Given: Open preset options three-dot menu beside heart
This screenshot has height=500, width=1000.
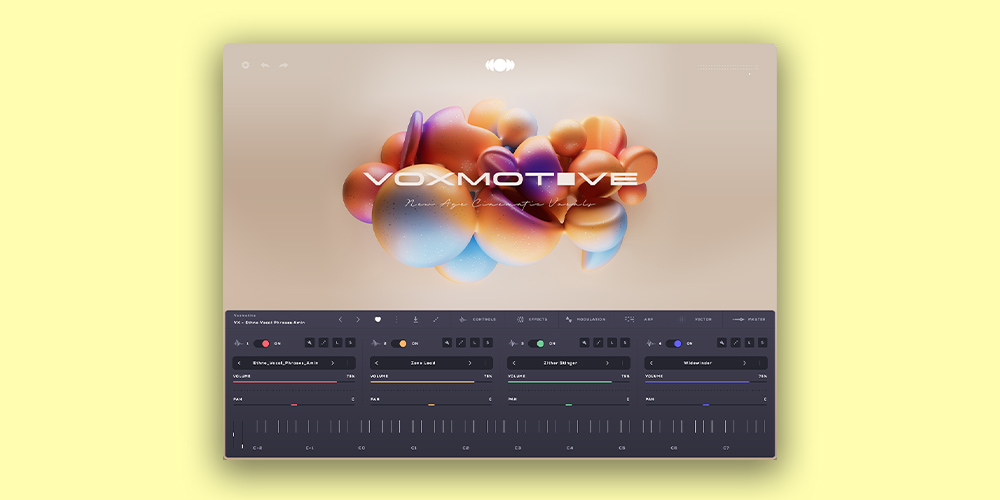Looking at the screenshot, I should (396, 320).
